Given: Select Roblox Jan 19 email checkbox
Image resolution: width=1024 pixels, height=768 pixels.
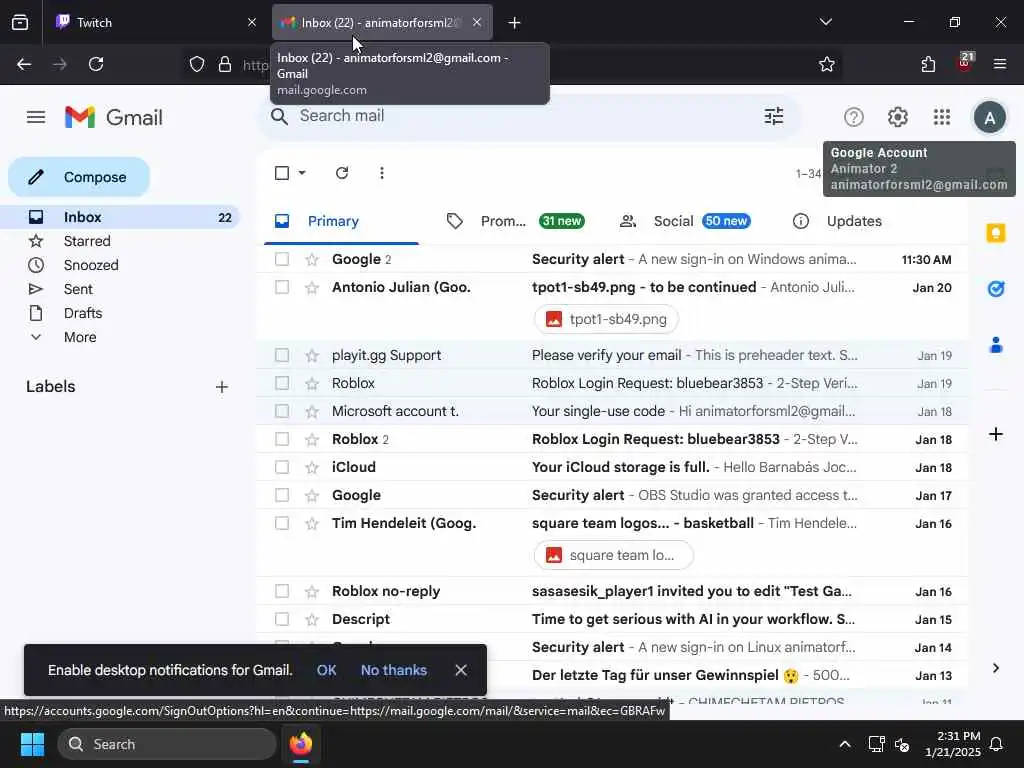Looking at the screenshot, I should click(282, 383).
